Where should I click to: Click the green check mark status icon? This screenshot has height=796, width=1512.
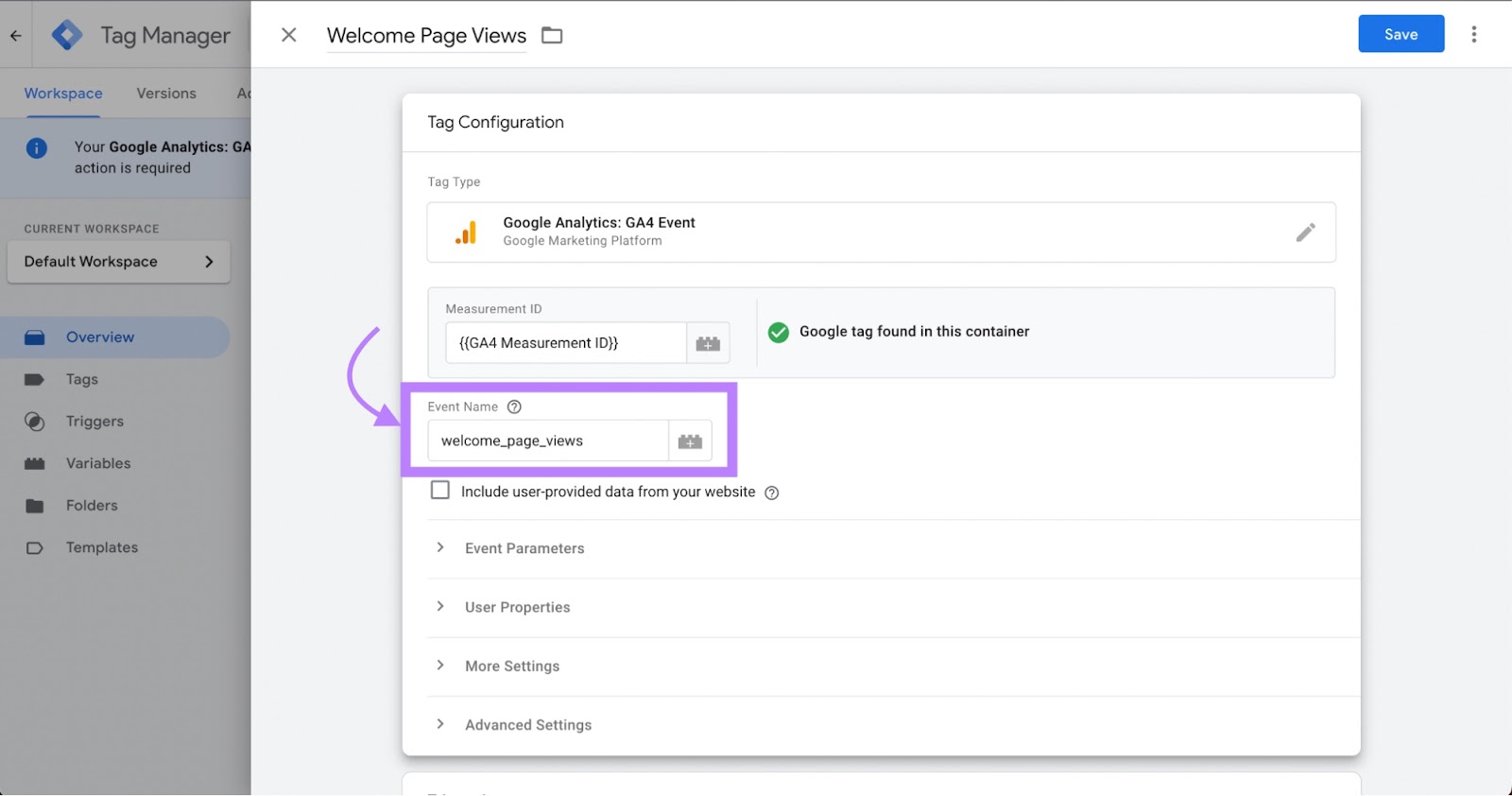click(778, 333)
